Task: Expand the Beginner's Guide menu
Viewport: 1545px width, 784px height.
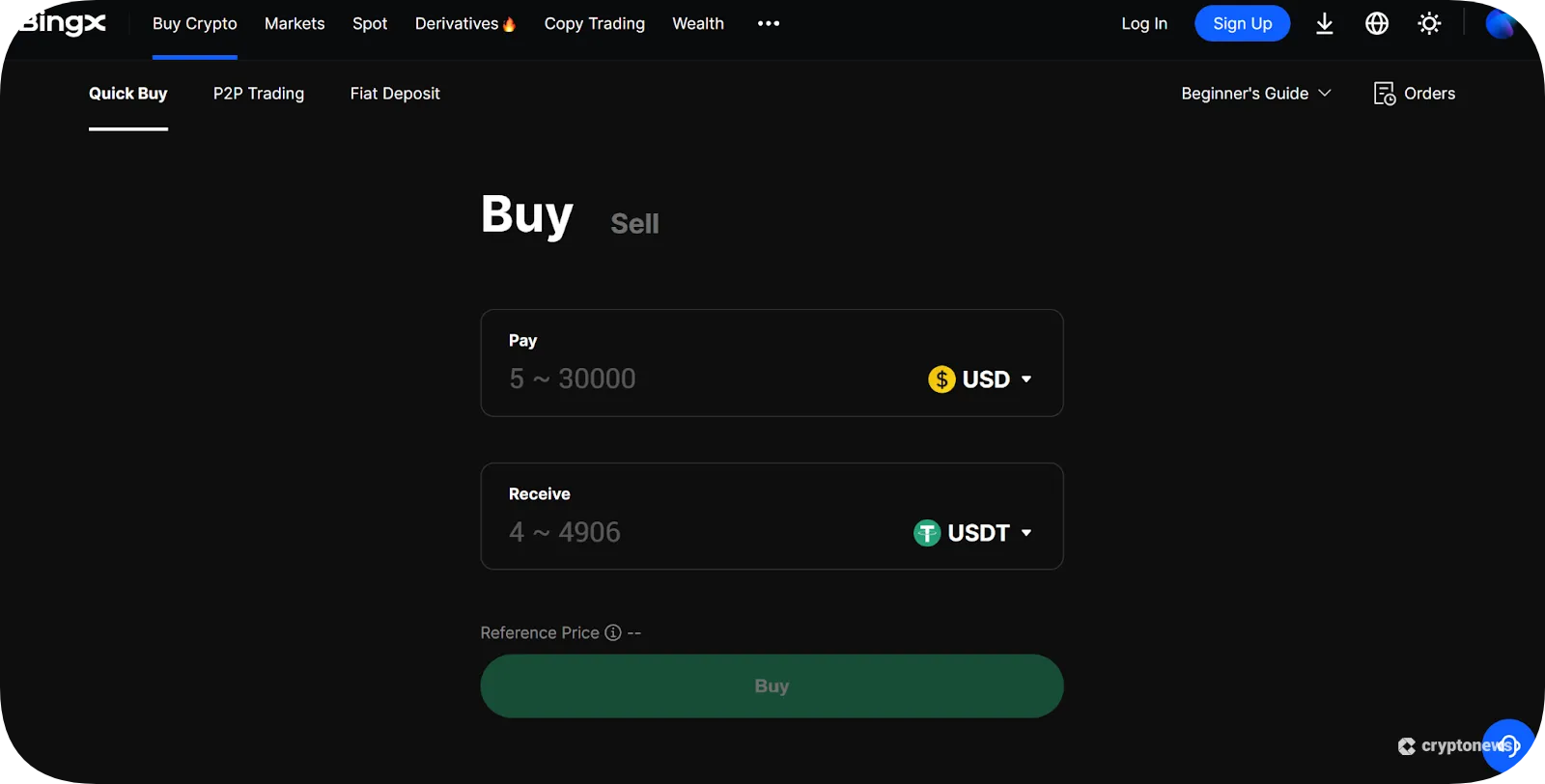Action: pyautogui.click(x=1255, y=93)
